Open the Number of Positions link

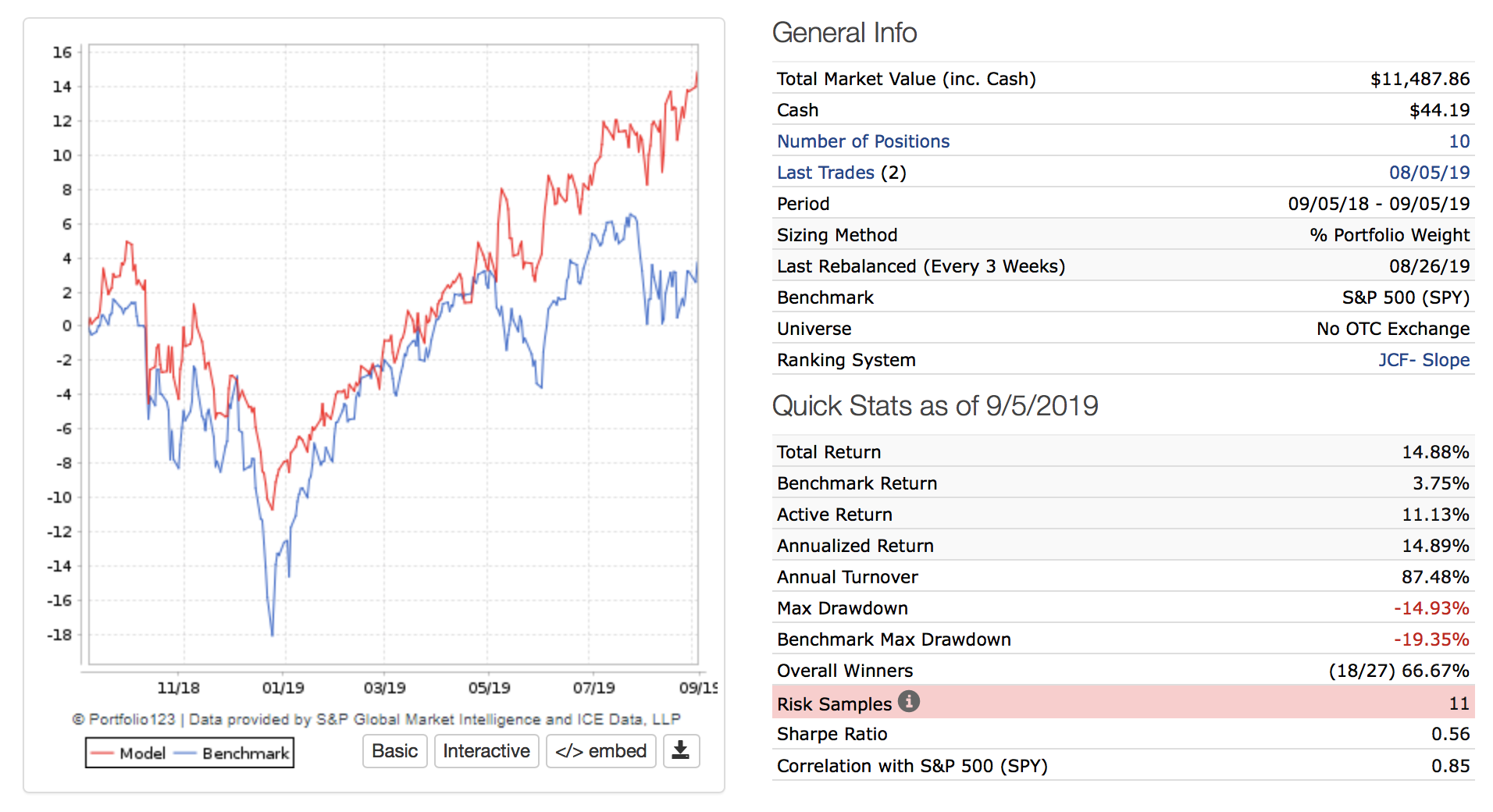click(863, 141)
